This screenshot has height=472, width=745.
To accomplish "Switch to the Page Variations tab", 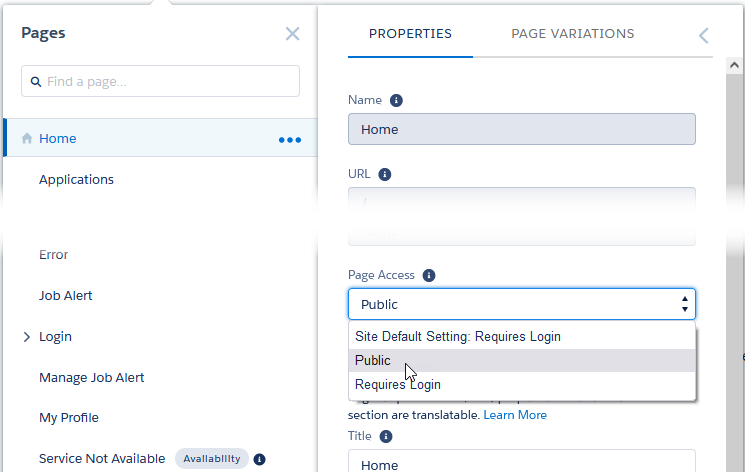I will [x=572, y=34].
